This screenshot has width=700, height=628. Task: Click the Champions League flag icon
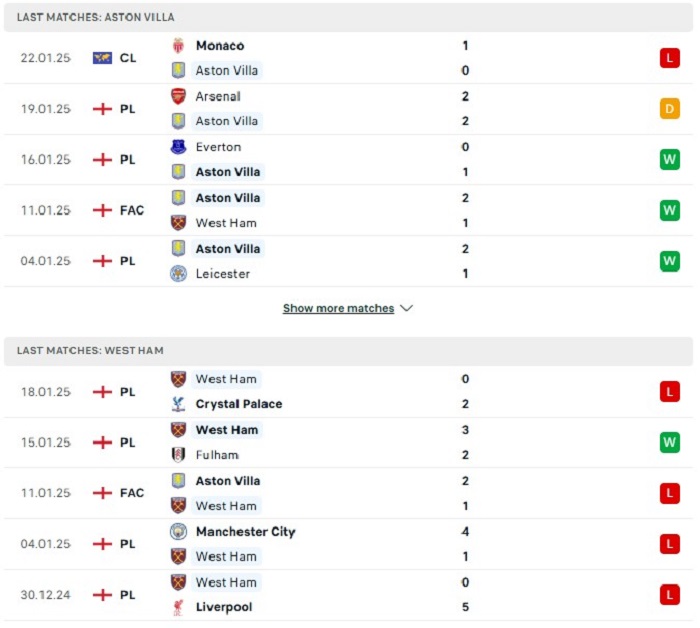[102, 58]
